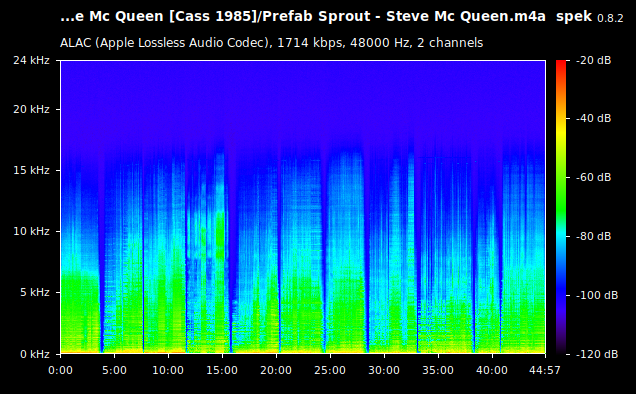The width and height of the screenshot is (636, 394).
Task: Click the '10 kHz' frequency label
Action: [31, 231]
